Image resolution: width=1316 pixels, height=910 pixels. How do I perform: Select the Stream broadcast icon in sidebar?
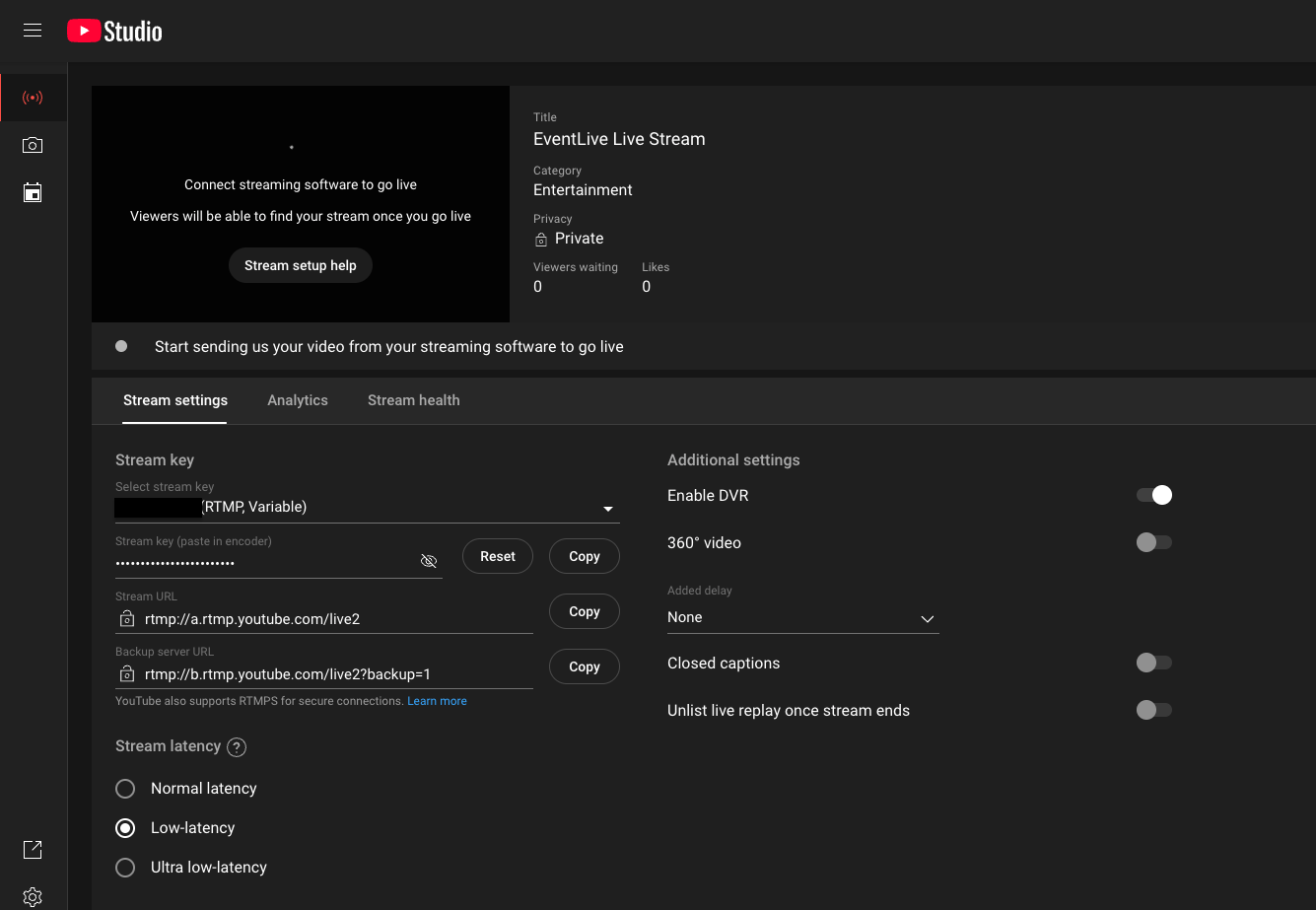tap(33, 98)
